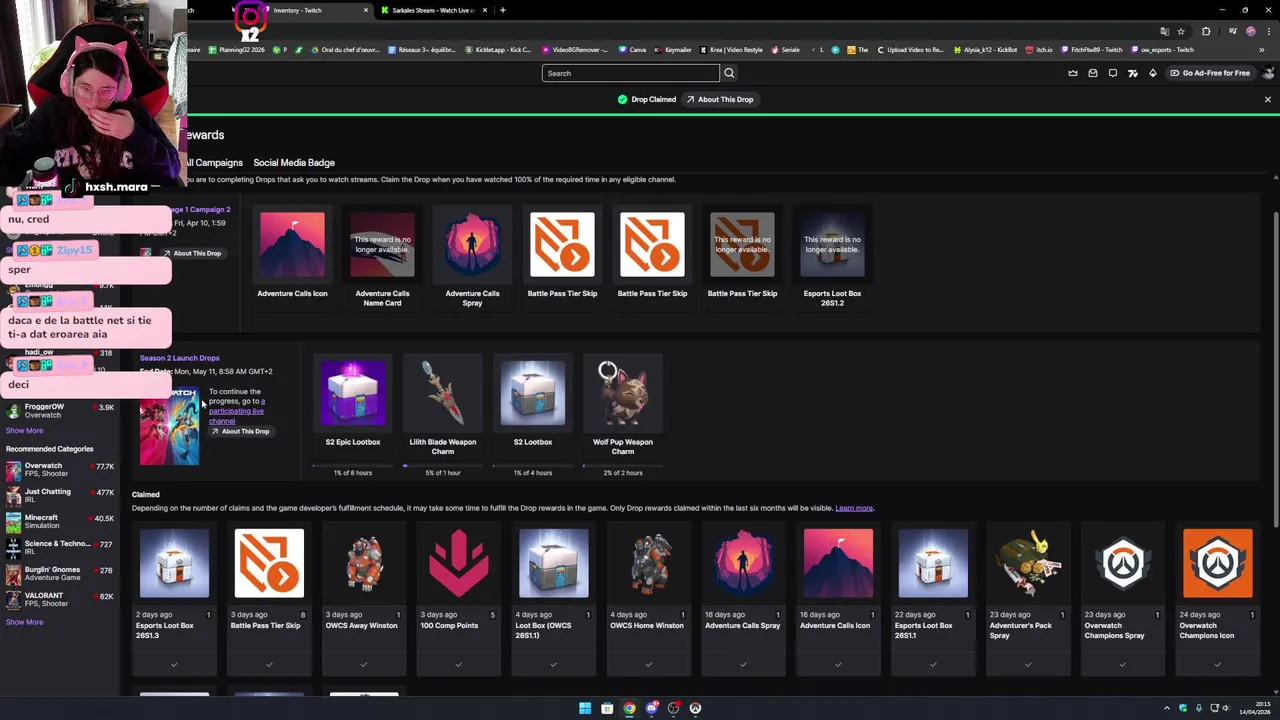
Task: Select Adventure Calls Spray campaign reward
Action: tap(472, 244)
